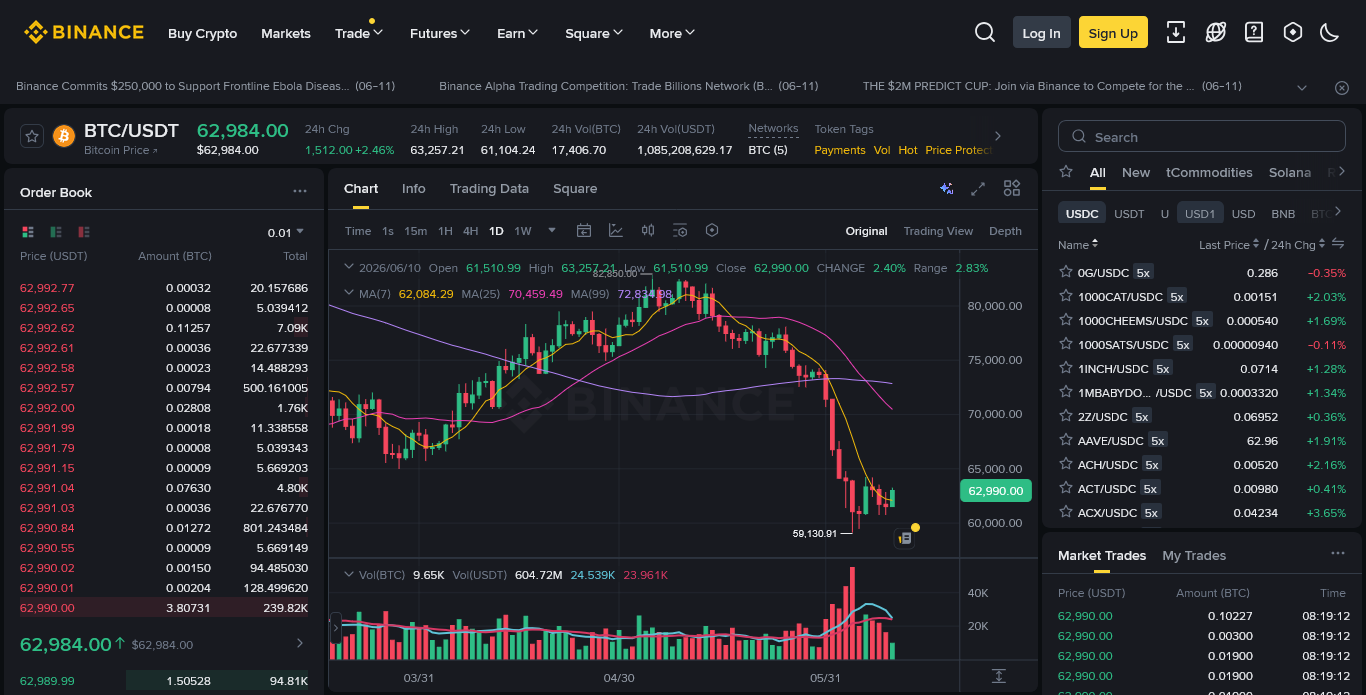Open the Earn menu
This screenshot has height=695, width=1366.
(518, 33)
